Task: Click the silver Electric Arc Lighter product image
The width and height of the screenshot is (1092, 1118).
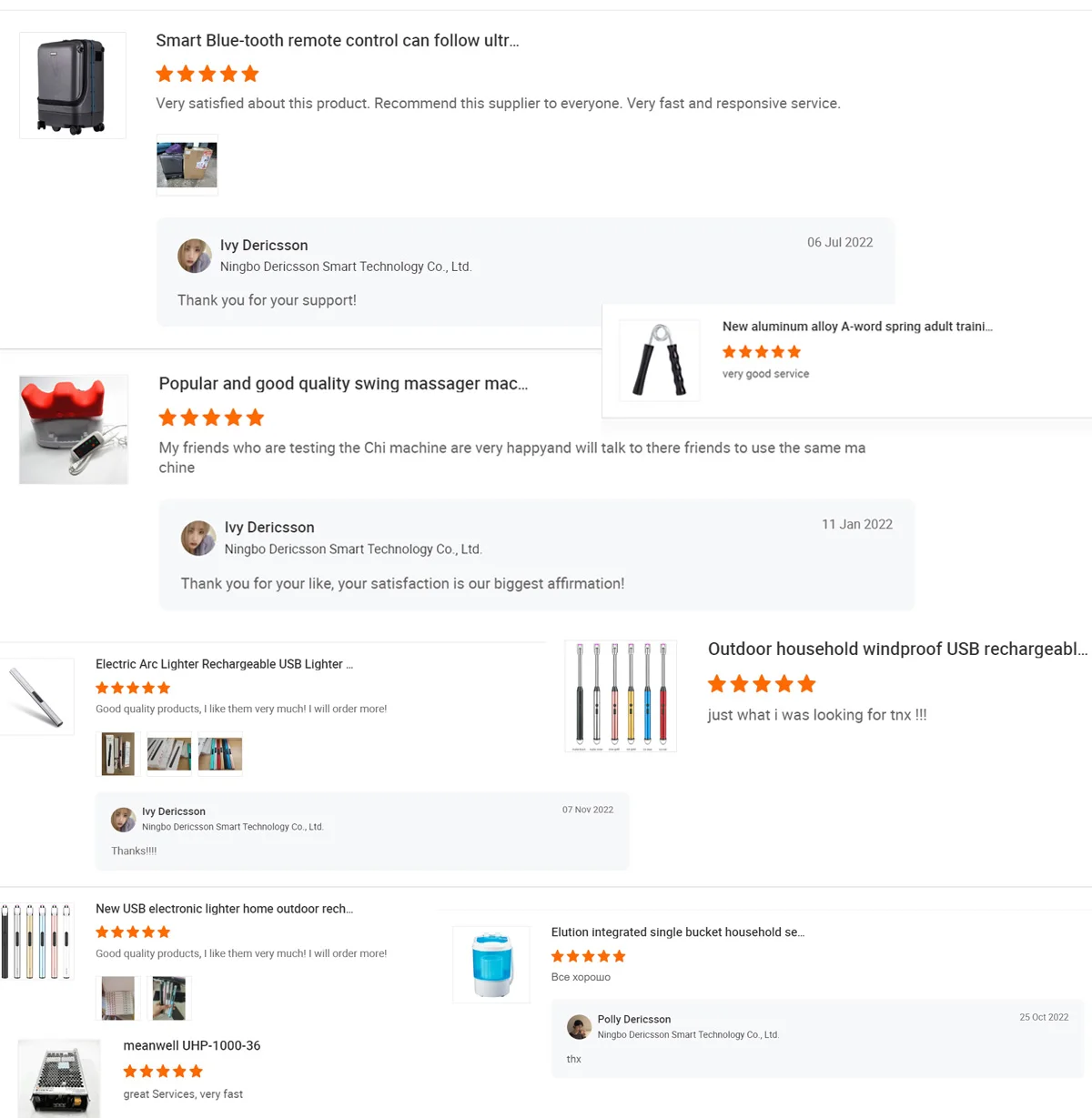Action: click(x=36, y=697)
